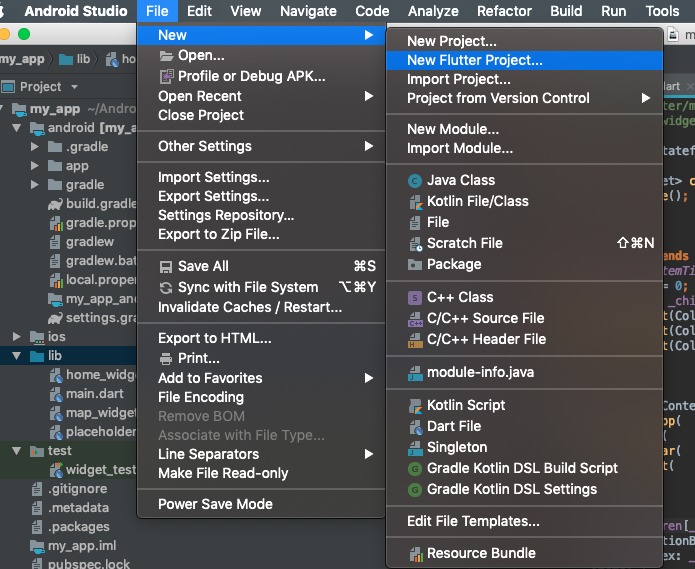The width and height of the screenshot is (695, 569).
Task: Open the Build menu
Action: 566,11
